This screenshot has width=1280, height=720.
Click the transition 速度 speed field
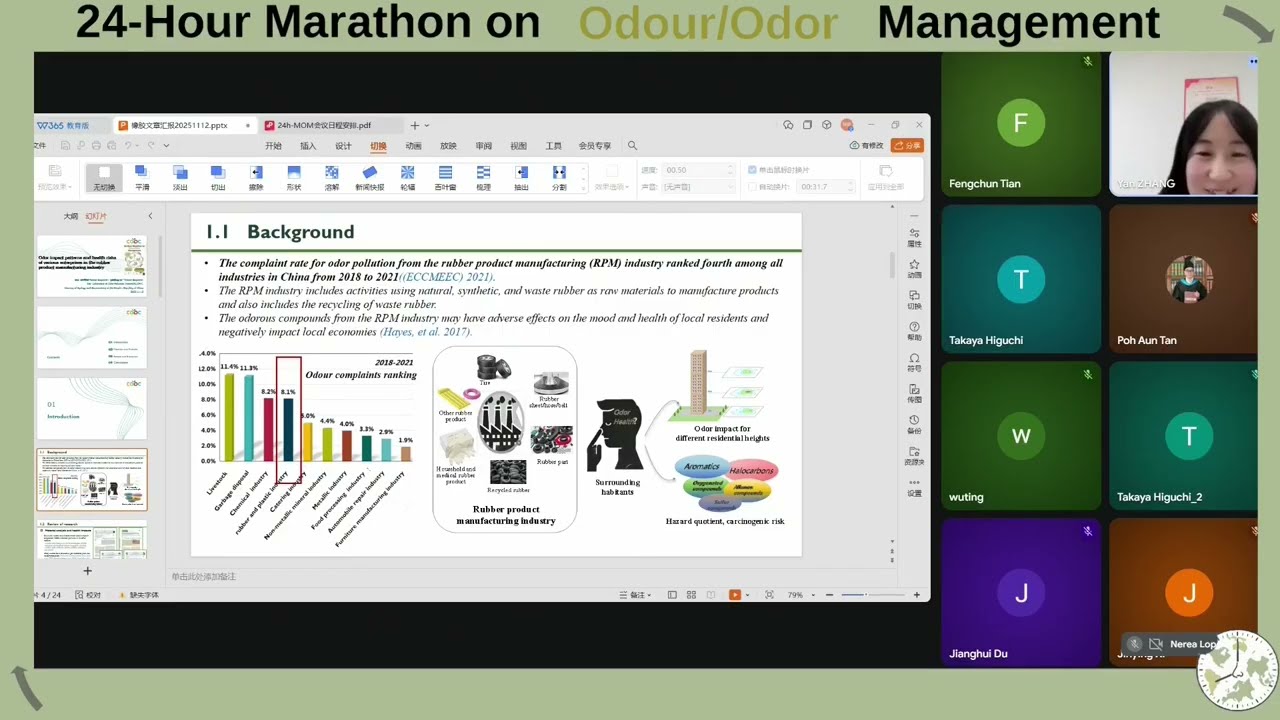698,170
